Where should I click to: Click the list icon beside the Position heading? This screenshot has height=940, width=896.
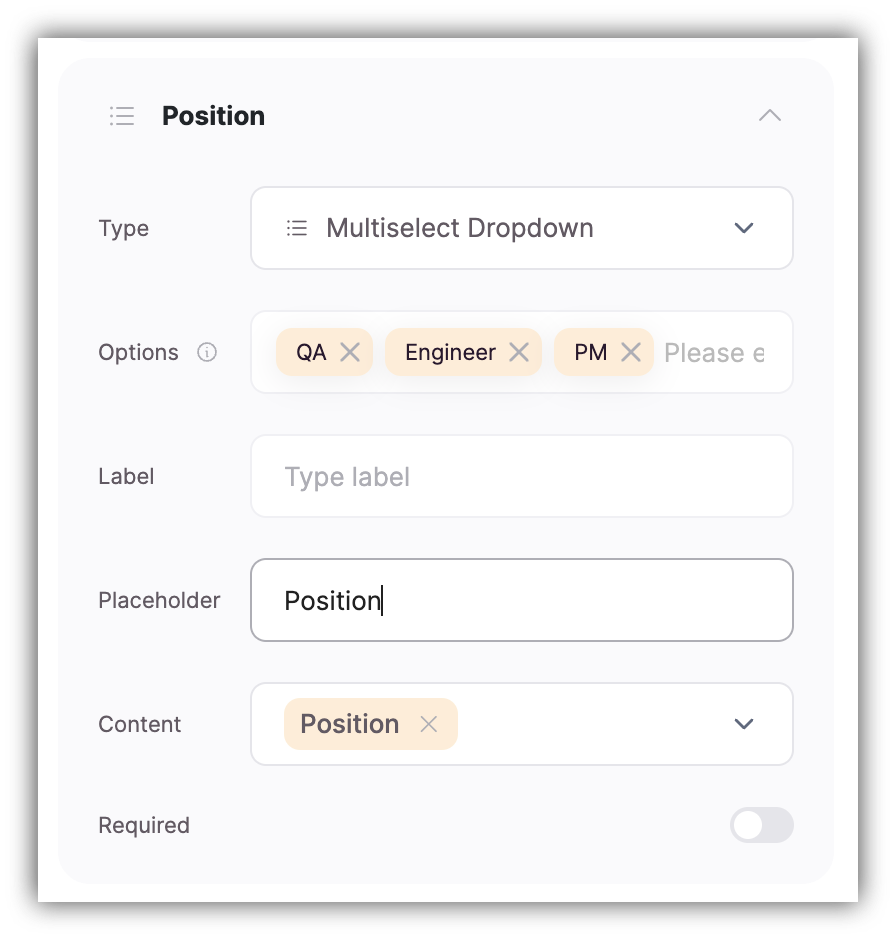tap(121, 116)
